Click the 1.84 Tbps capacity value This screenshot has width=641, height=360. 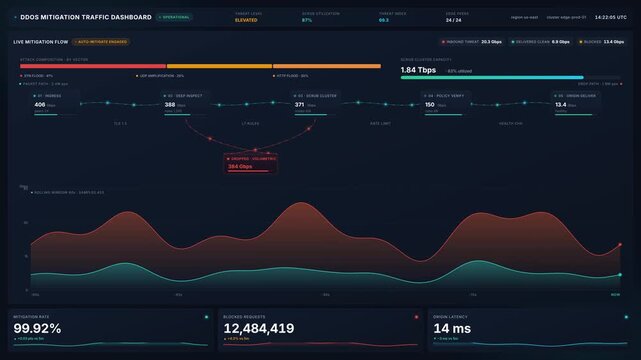[418, 70]
